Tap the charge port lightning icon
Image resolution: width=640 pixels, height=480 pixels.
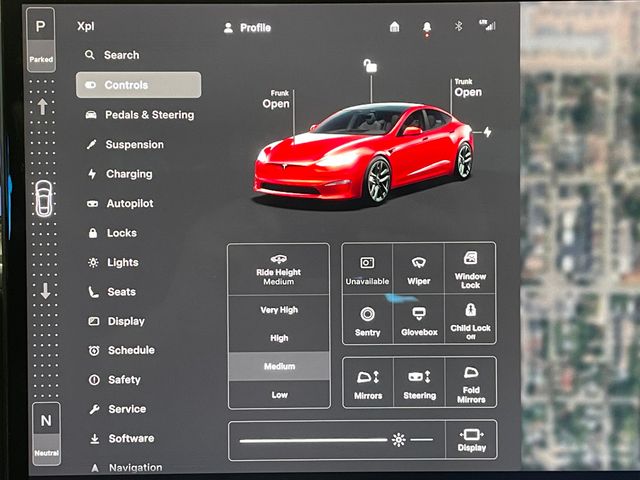click(487, 132)
